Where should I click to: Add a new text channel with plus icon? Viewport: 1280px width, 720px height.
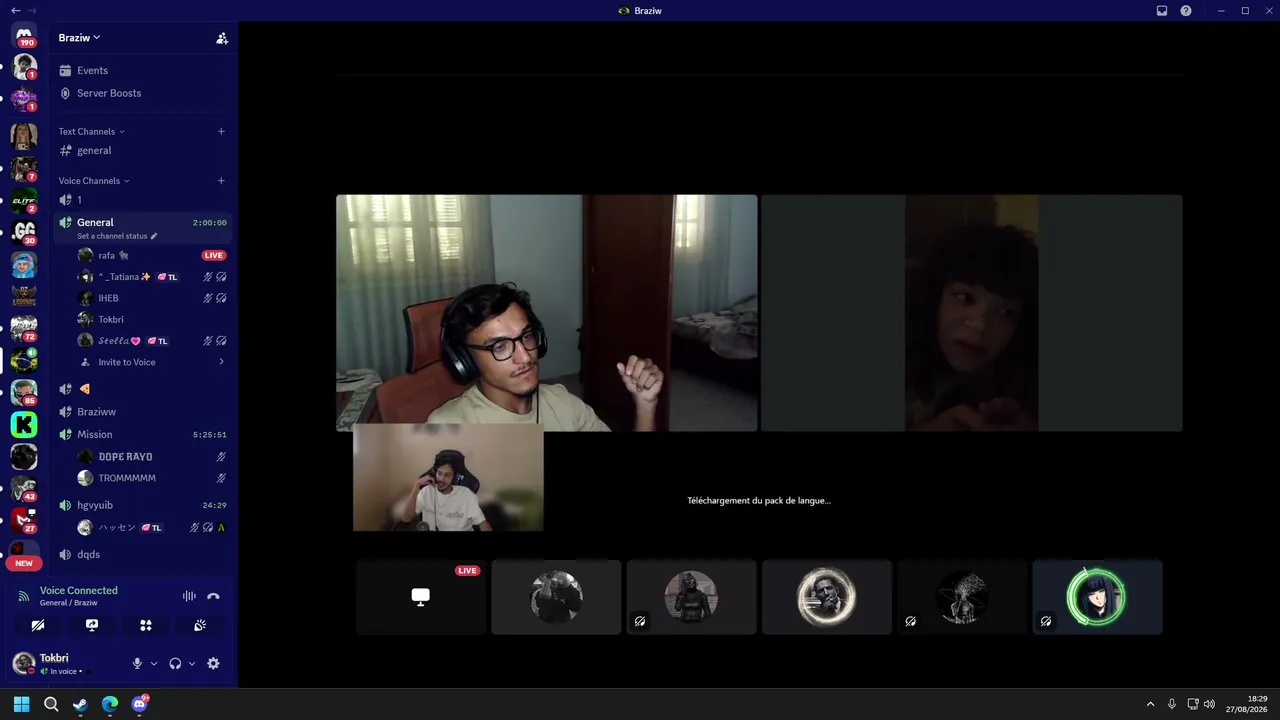click(221, 131)
